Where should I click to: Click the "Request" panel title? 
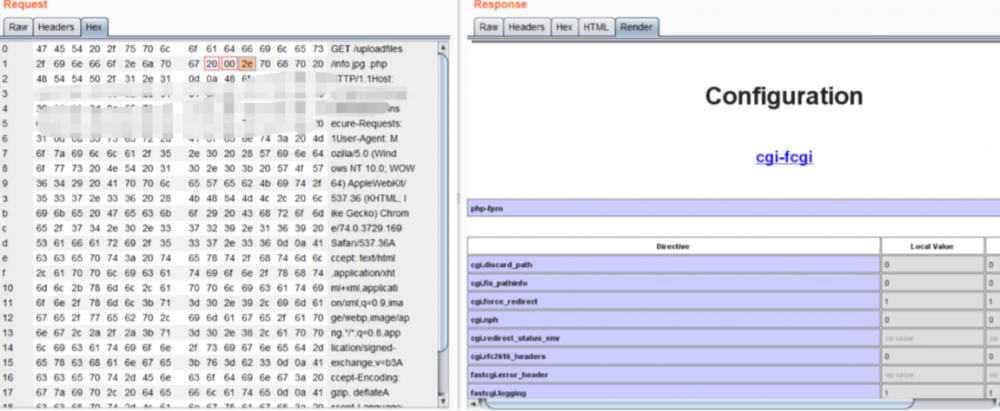pyautogui.click(x=26, y=5)
